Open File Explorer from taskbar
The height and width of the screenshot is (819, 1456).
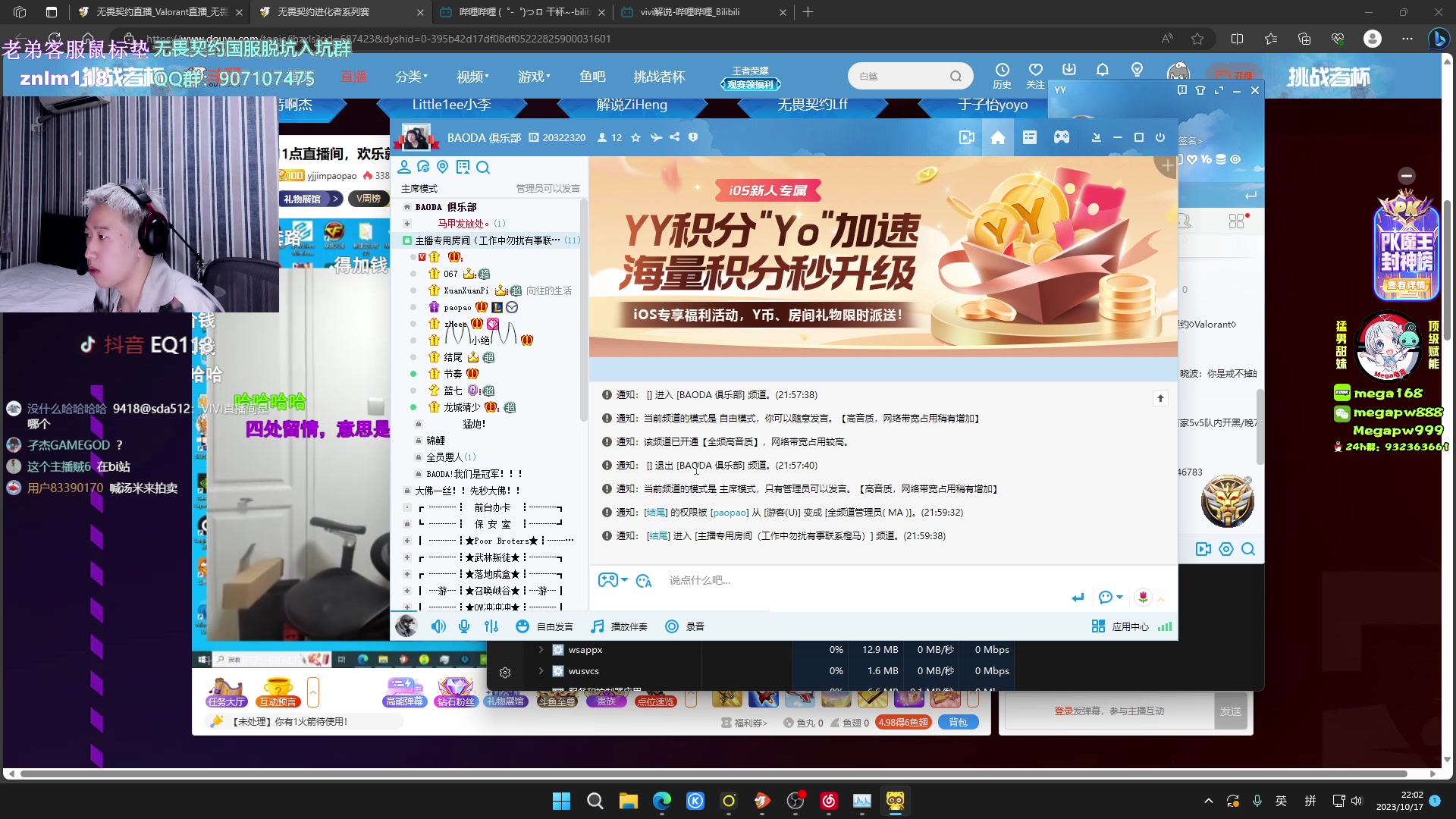pyautogui.click(x=628, y=801)
